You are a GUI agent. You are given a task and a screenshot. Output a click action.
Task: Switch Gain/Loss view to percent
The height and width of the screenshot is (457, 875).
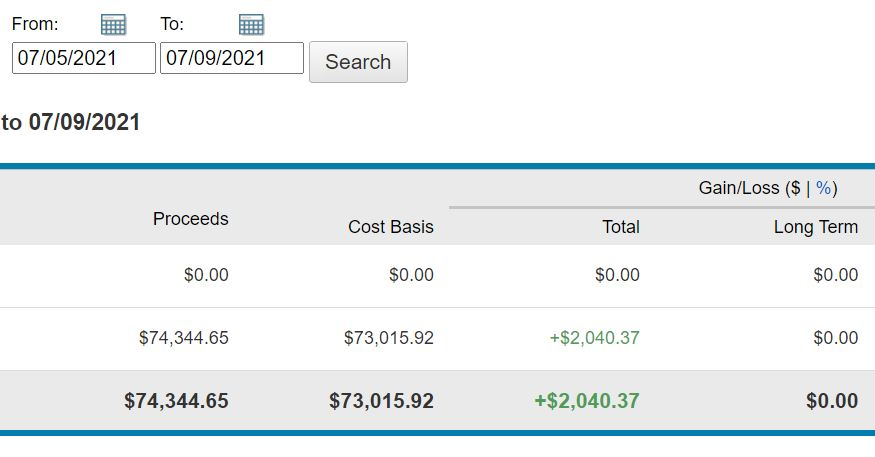pos(824,188)
